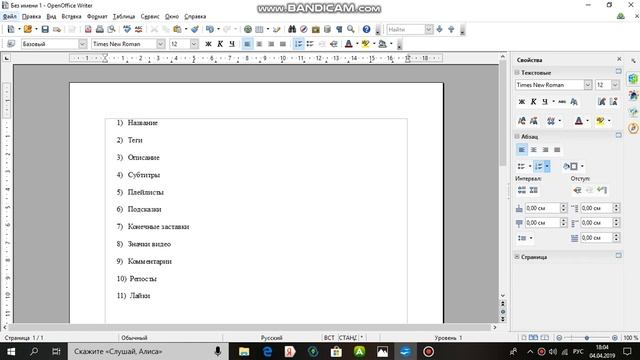Image resolution: width=640 pixels, height=360 pixels.
Task: Expand the Страница section
Action: [x=517, y=257]
